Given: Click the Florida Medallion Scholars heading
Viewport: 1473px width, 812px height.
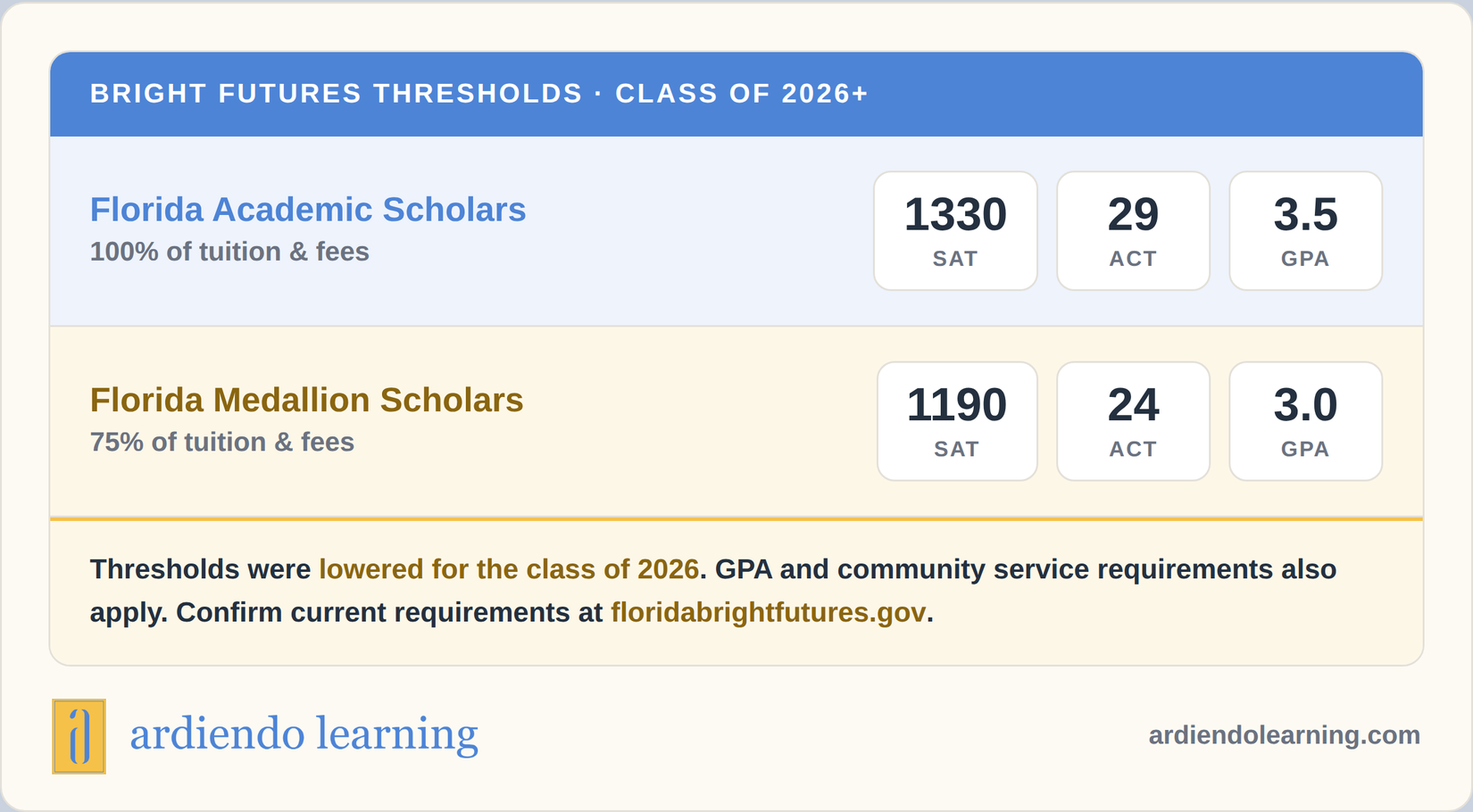Looking at the screenshot, I should click(x=306, y=400).
